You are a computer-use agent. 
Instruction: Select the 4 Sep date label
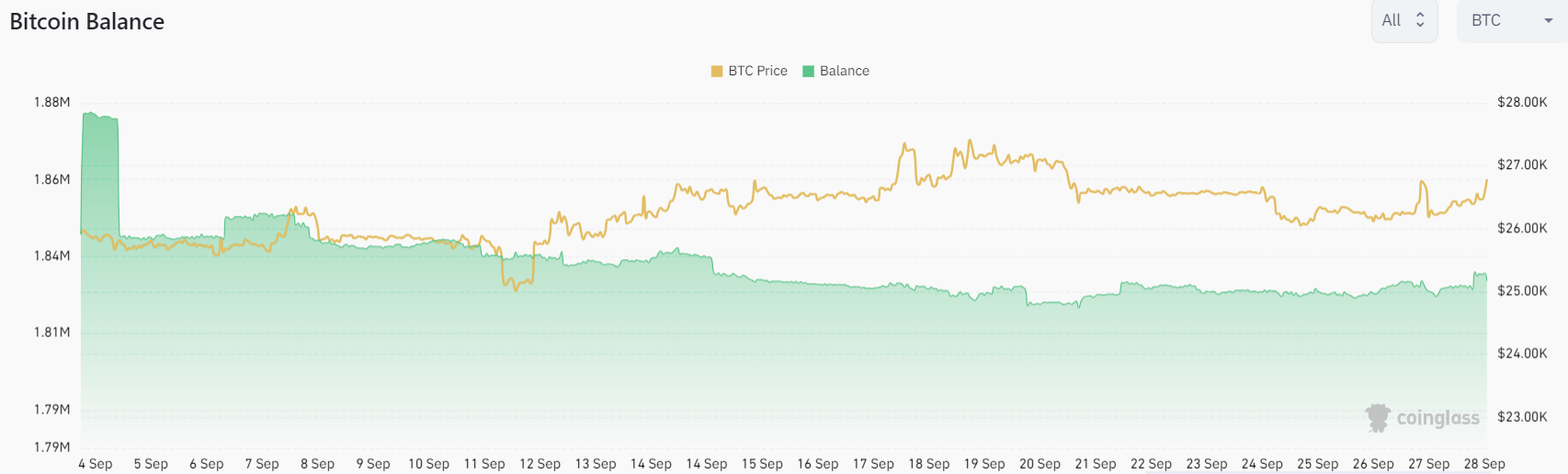click(96, 464)
